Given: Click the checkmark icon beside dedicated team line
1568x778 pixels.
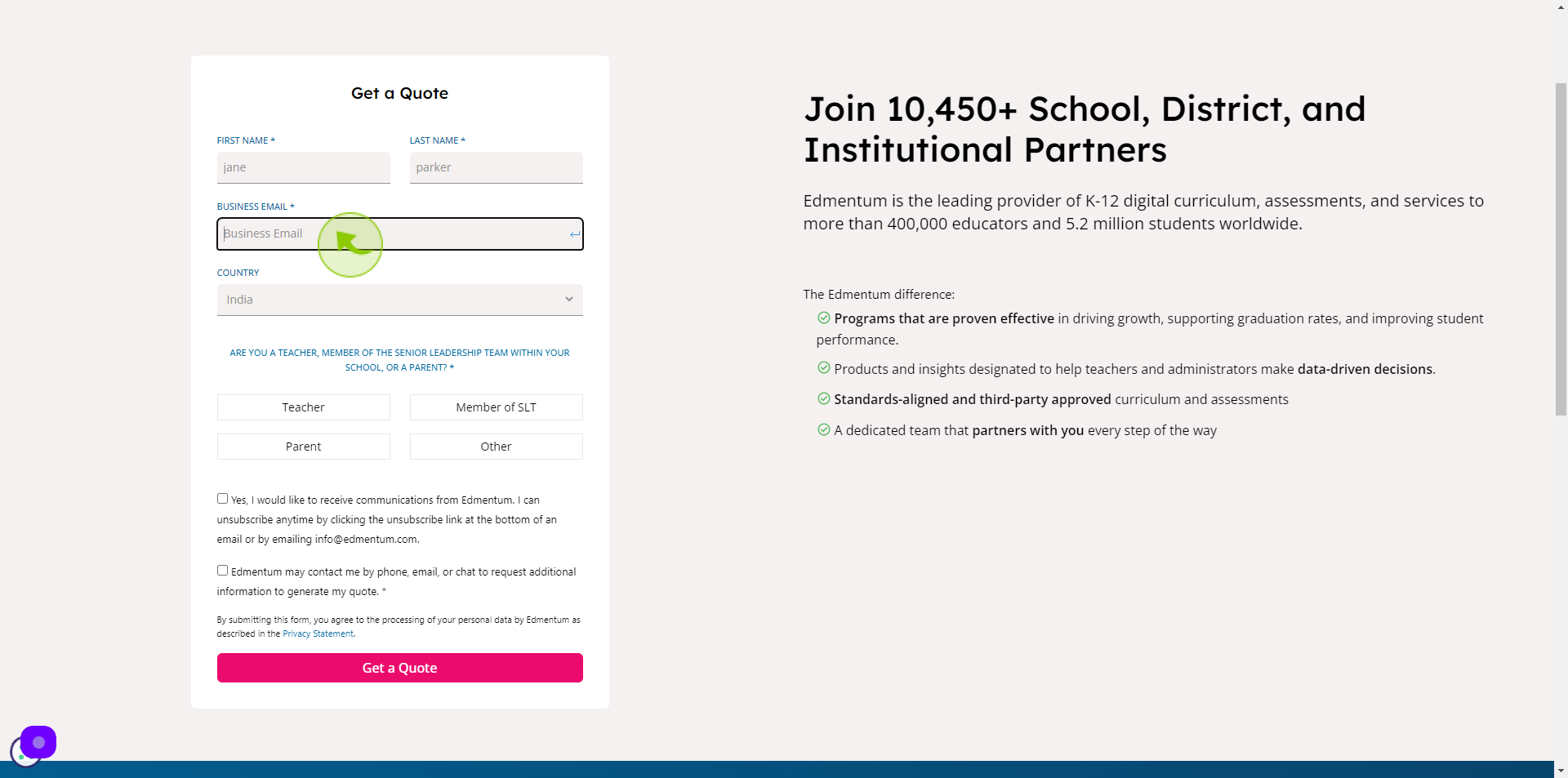Looking at the screenshot, I should [x=824, y=429].
